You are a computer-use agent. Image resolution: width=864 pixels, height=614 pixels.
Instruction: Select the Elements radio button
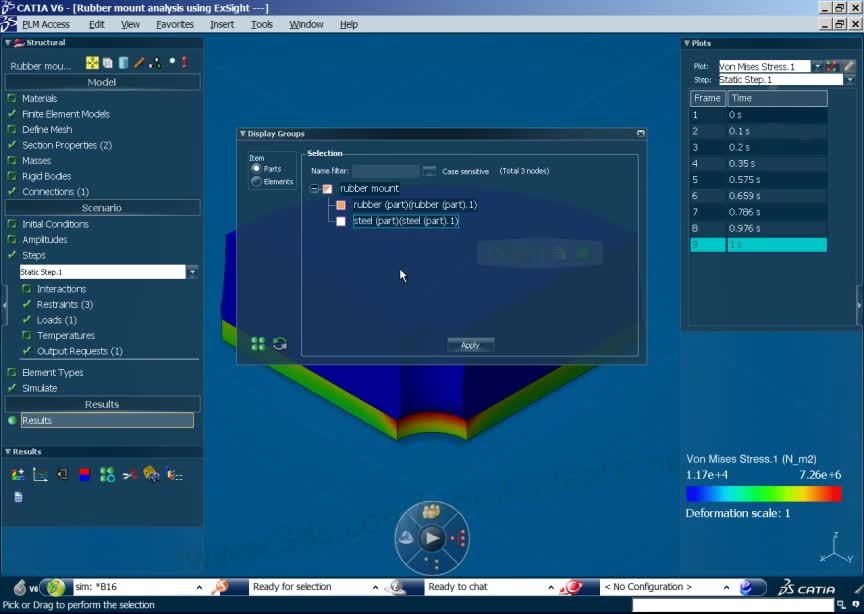coord(256,181)
